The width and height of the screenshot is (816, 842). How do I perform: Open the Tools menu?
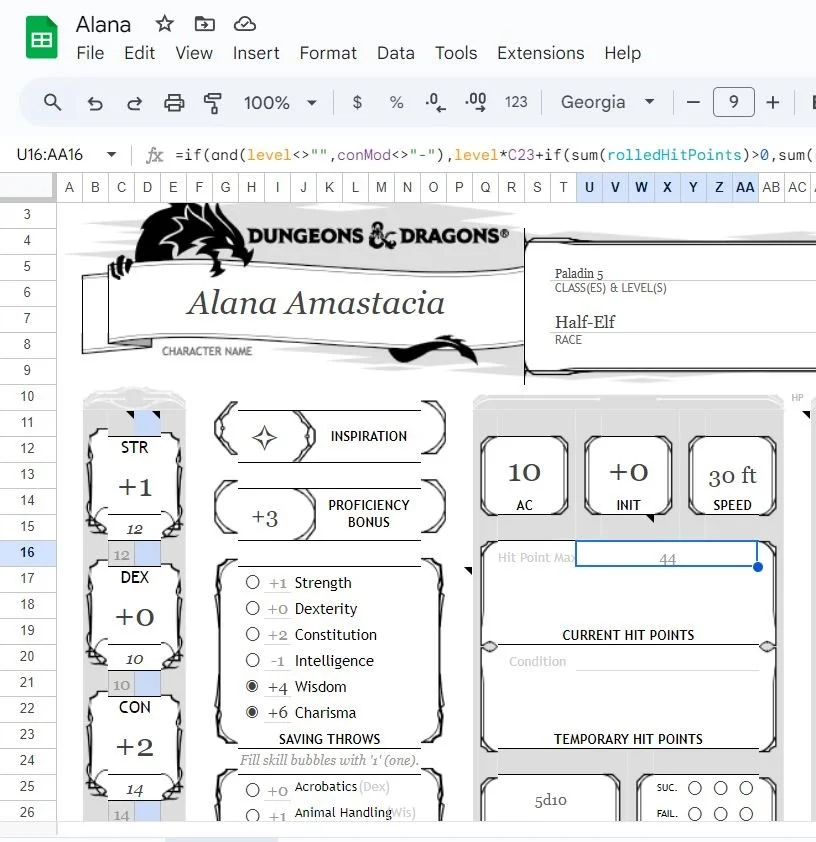(456, 53)
